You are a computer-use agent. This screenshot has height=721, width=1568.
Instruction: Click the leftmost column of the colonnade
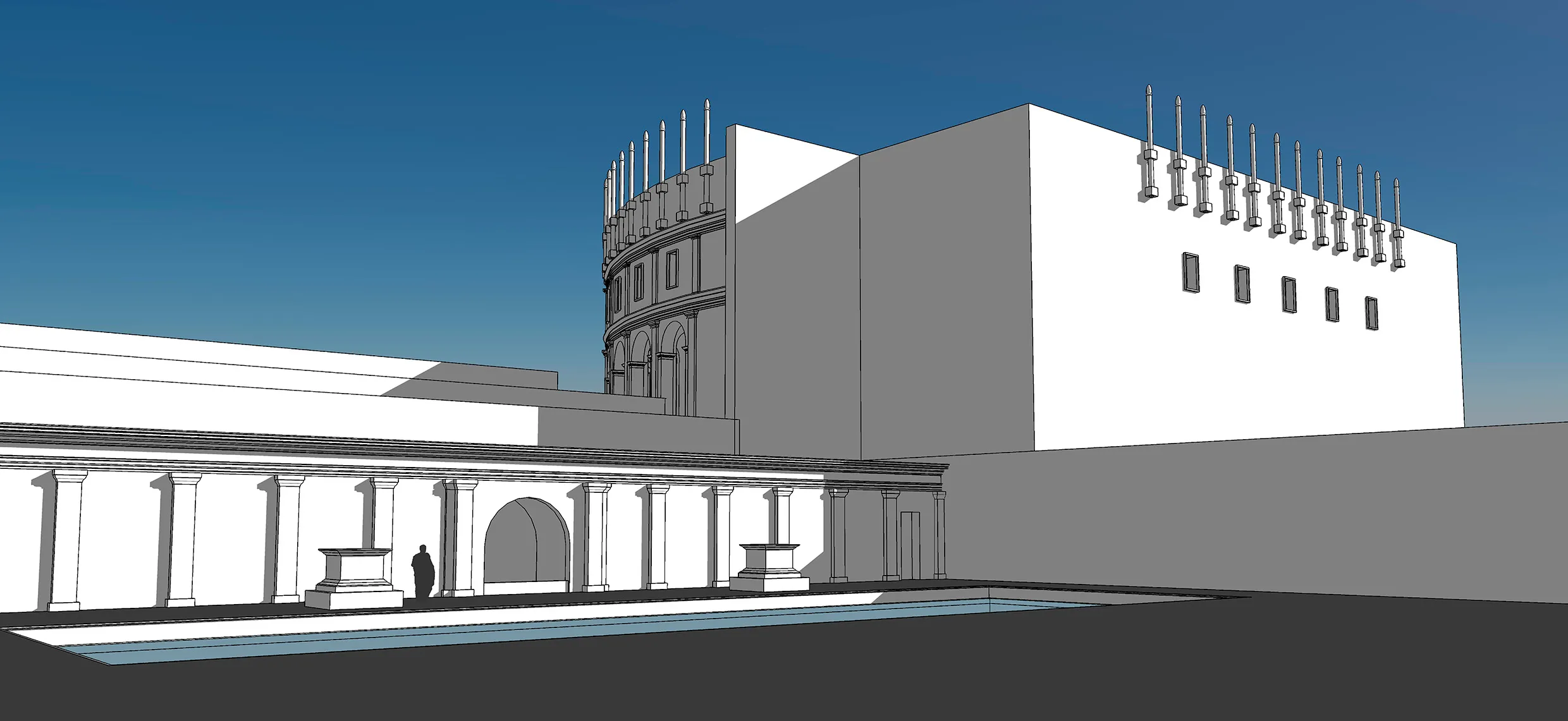point(67,541)
